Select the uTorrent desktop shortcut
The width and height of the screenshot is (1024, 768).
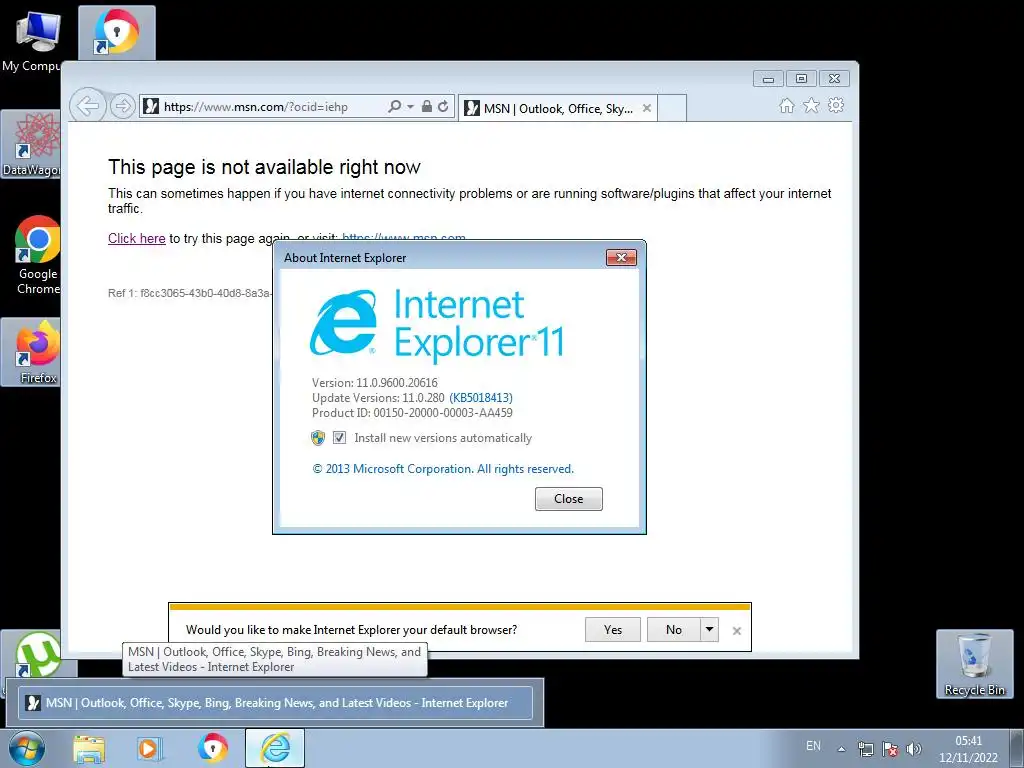(x=38, y=654)
